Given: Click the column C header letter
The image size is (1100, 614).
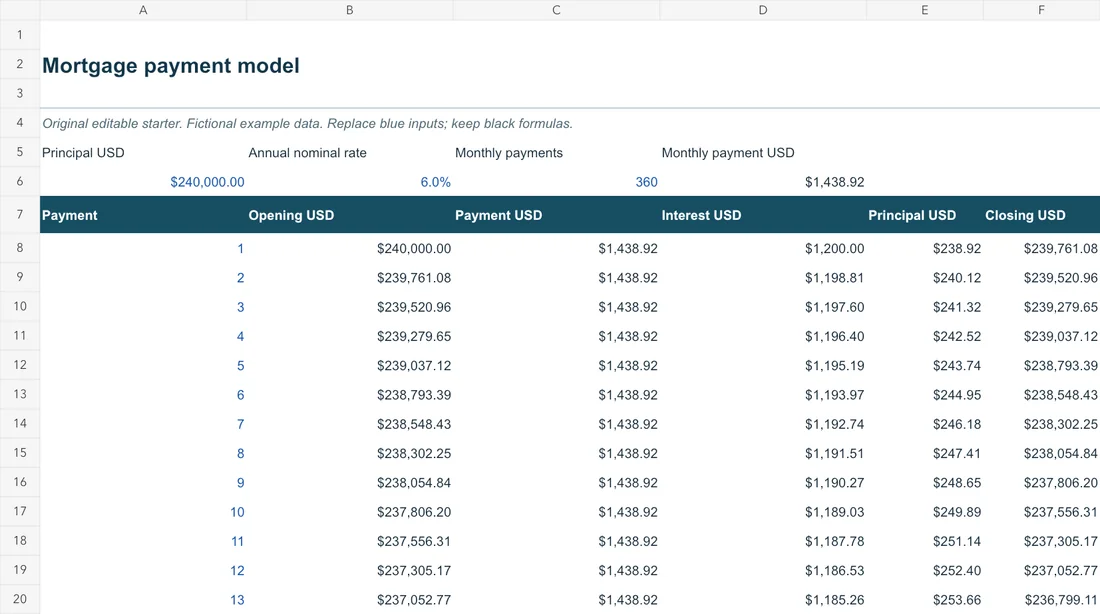Looking at the screenshot, I should pyautogui.click(x=556, y=10).
